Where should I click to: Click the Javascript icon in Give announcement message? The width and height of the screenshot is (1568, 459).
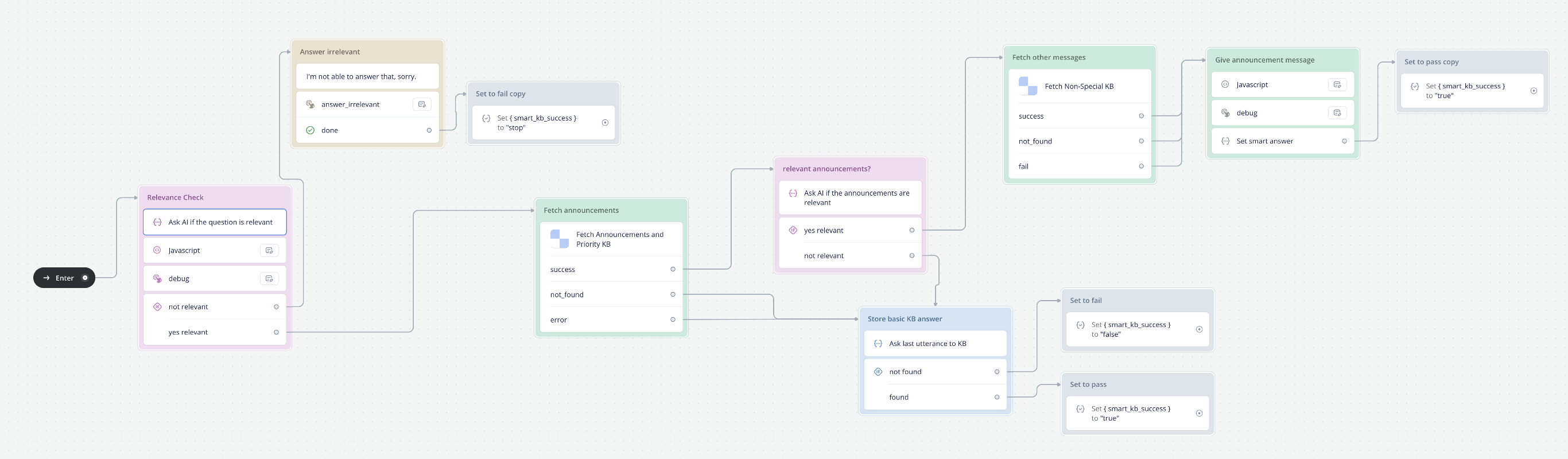tap(1225, 84)
